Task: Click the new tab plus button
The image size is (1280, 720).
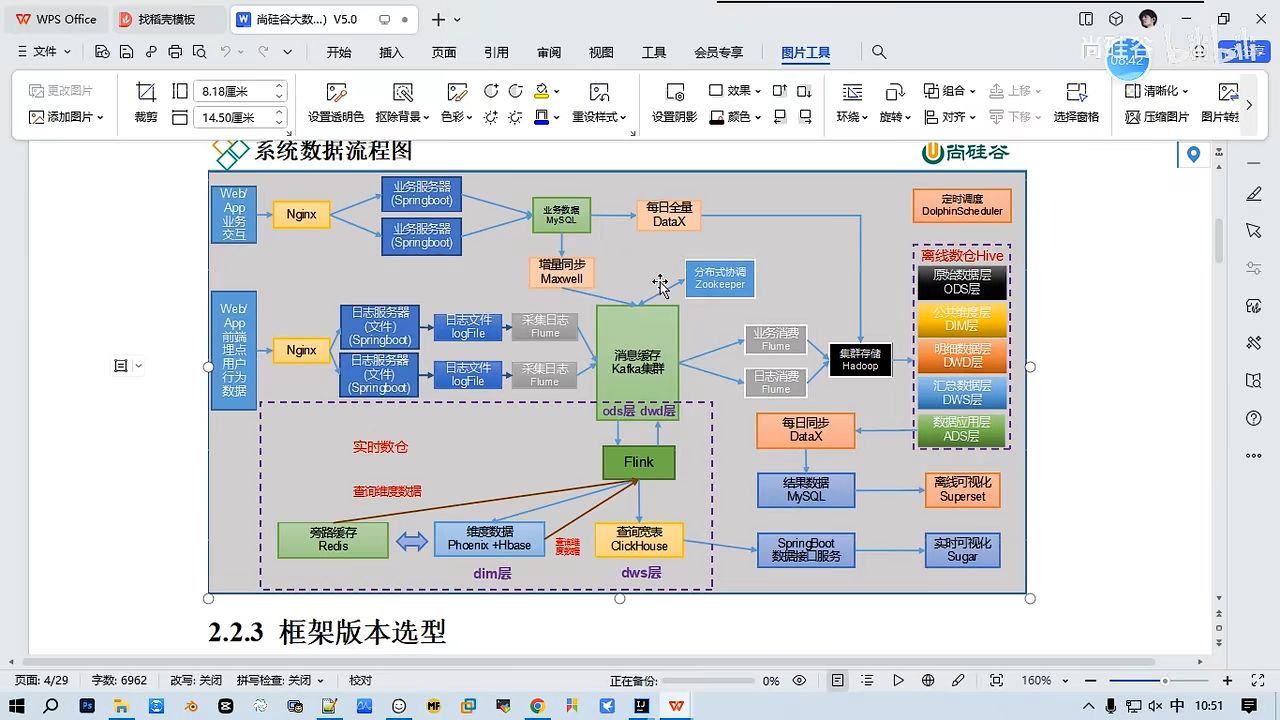Action: (x=437, y=19)
